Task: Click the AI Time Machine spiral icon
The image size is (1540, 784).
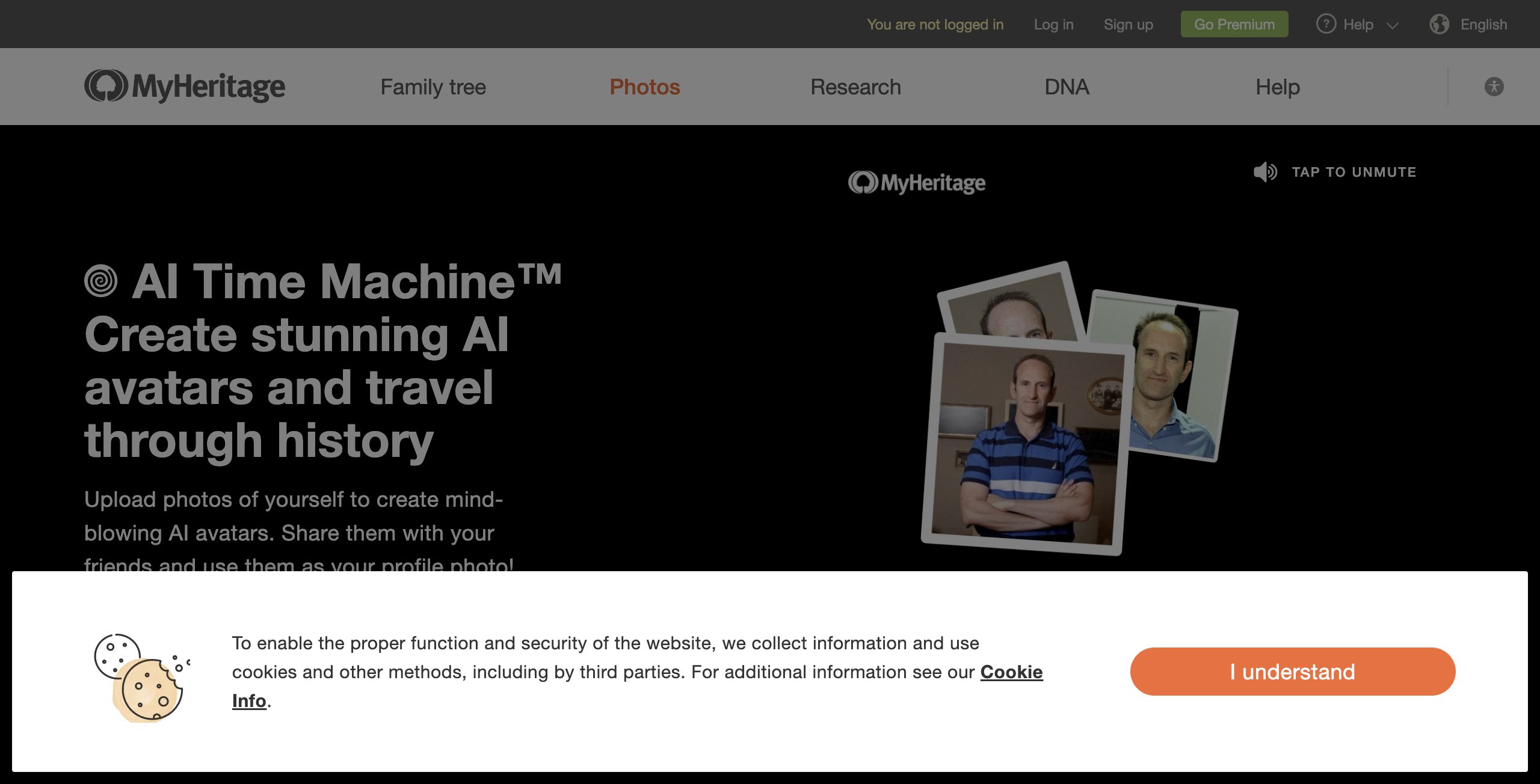Action: [x=100, y=281]
